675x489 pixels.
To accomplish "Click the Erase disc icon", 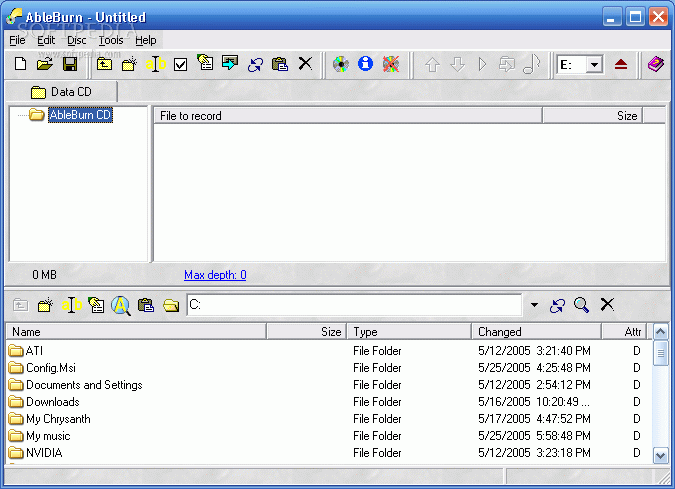I will 391,64.
